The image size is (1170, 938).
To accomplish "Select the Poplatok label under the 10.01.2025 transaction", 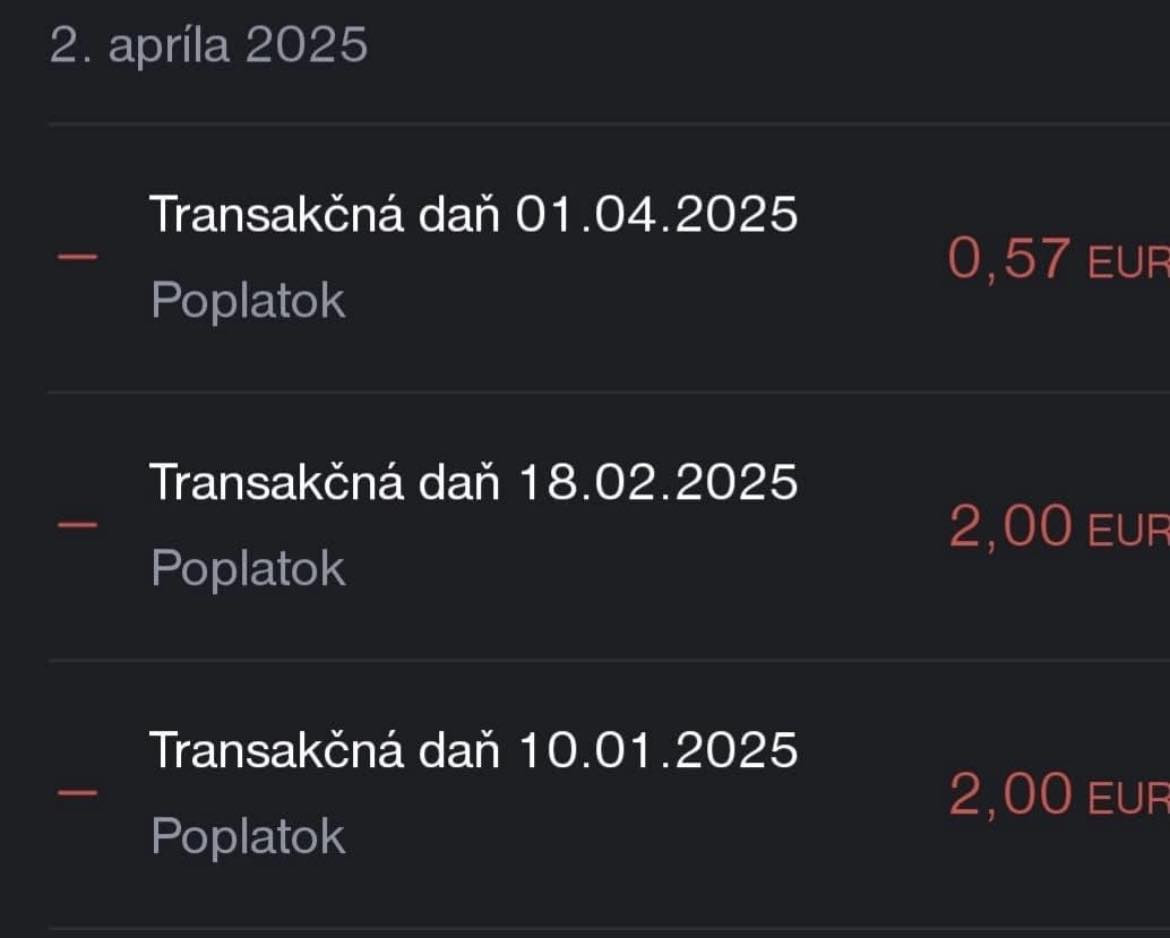I will (248, 836).
